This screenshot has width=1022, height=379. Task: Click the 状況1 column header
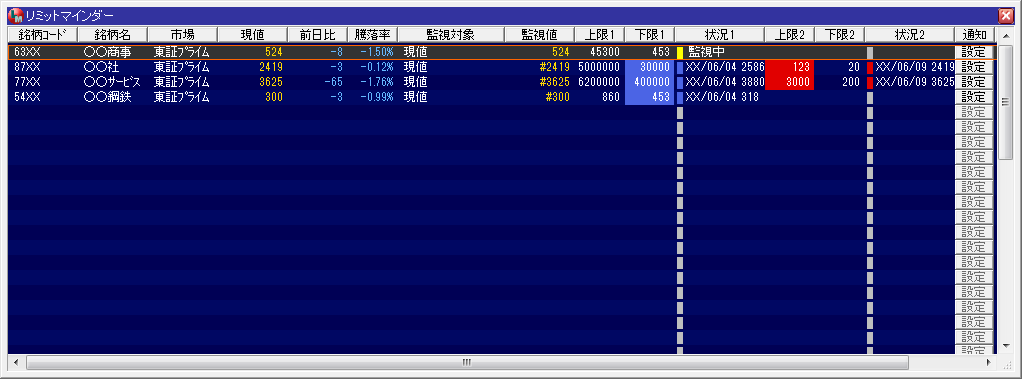(x=720, y=35)
